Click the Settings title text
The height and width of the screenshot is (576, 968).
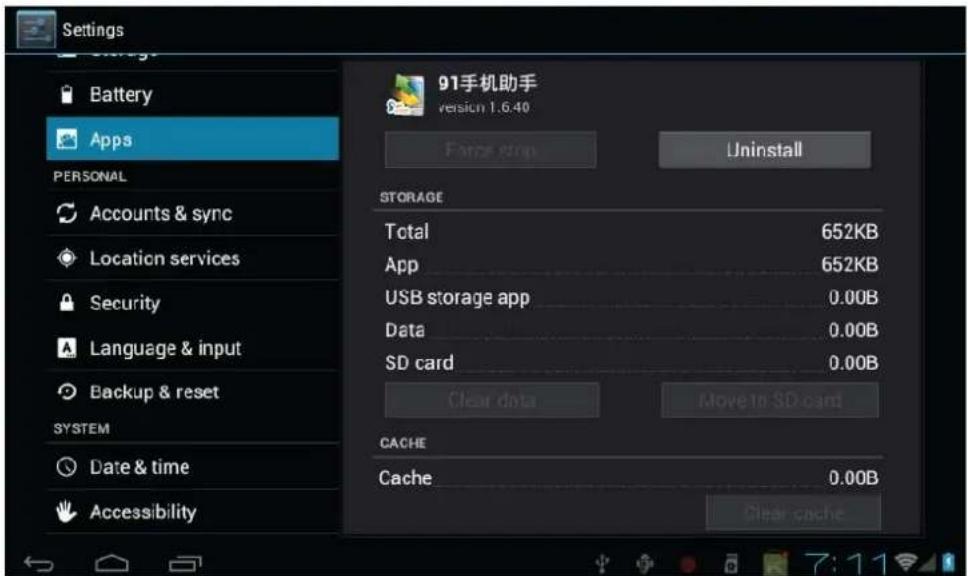93,30
